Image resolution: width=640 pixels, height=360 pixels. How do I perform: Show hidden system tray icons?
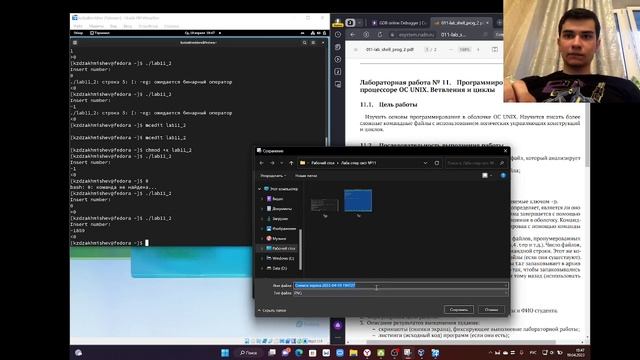coord(490,353)
